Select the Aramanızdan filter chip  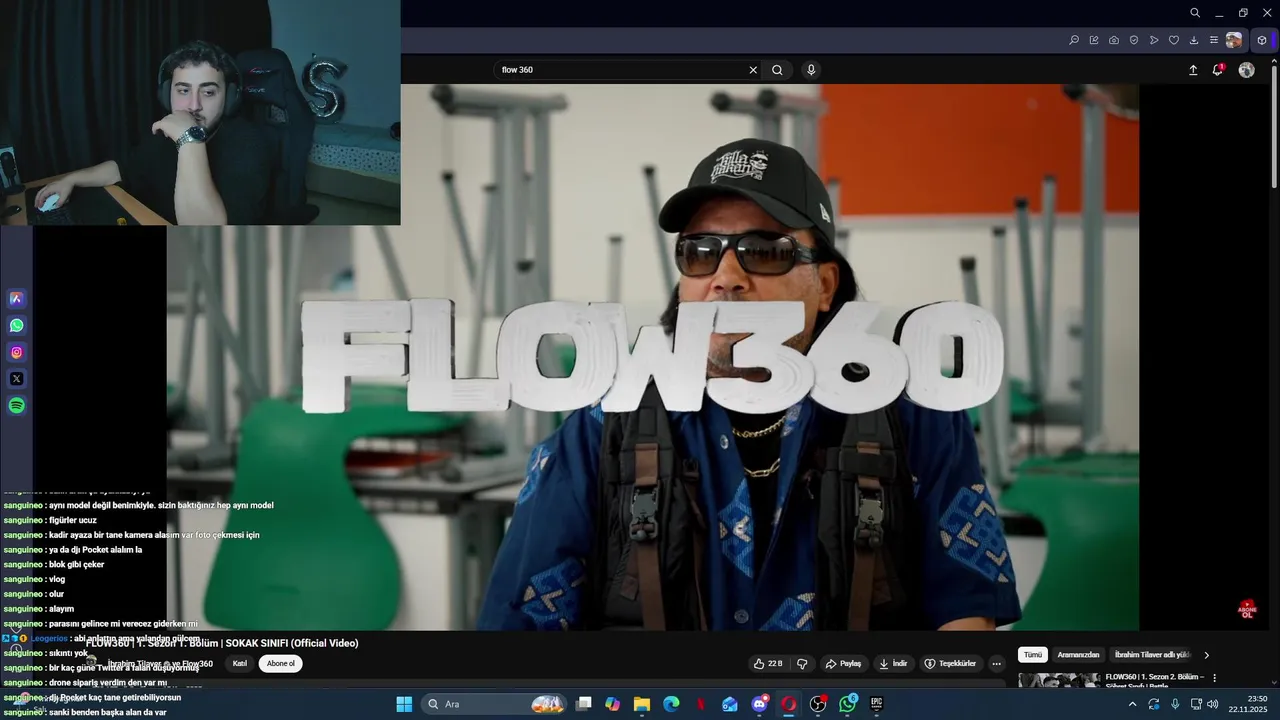pyautogui.click(x=1078, y=655)
